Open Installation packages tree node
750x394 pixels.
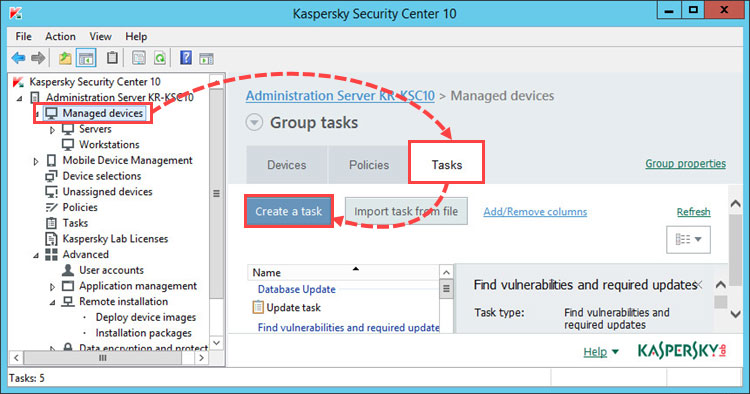143,333
